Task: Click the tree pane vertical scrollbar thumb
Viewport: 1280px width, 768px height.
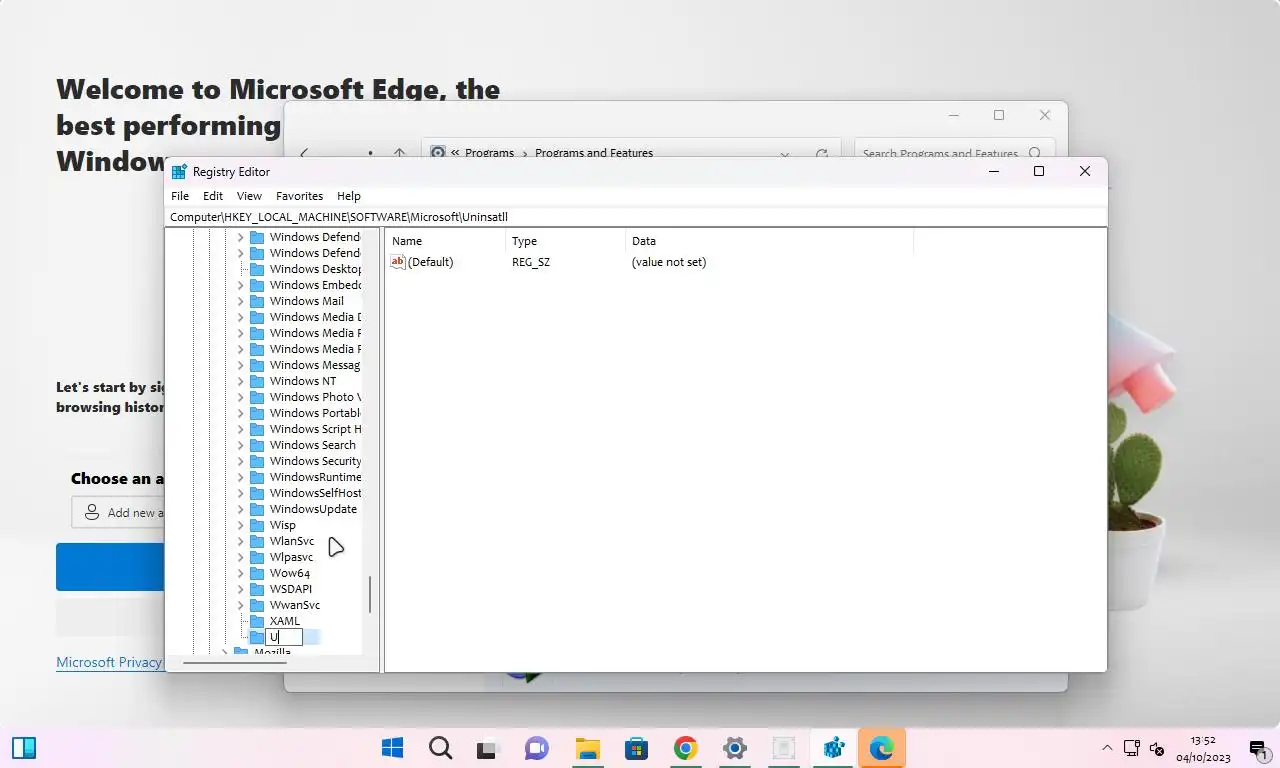Action: click(x=370, y=594)
